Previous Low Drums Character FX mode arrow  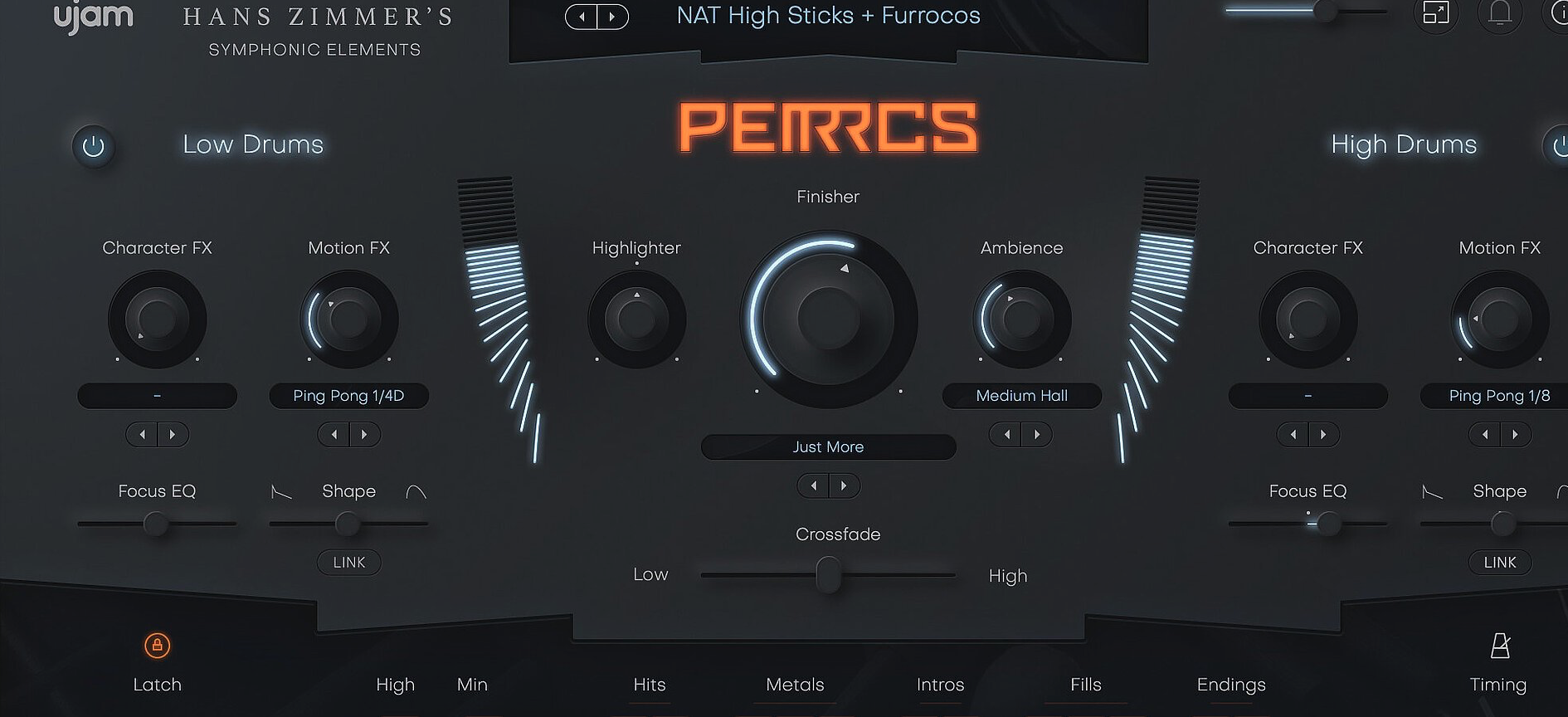coord(142,434)
